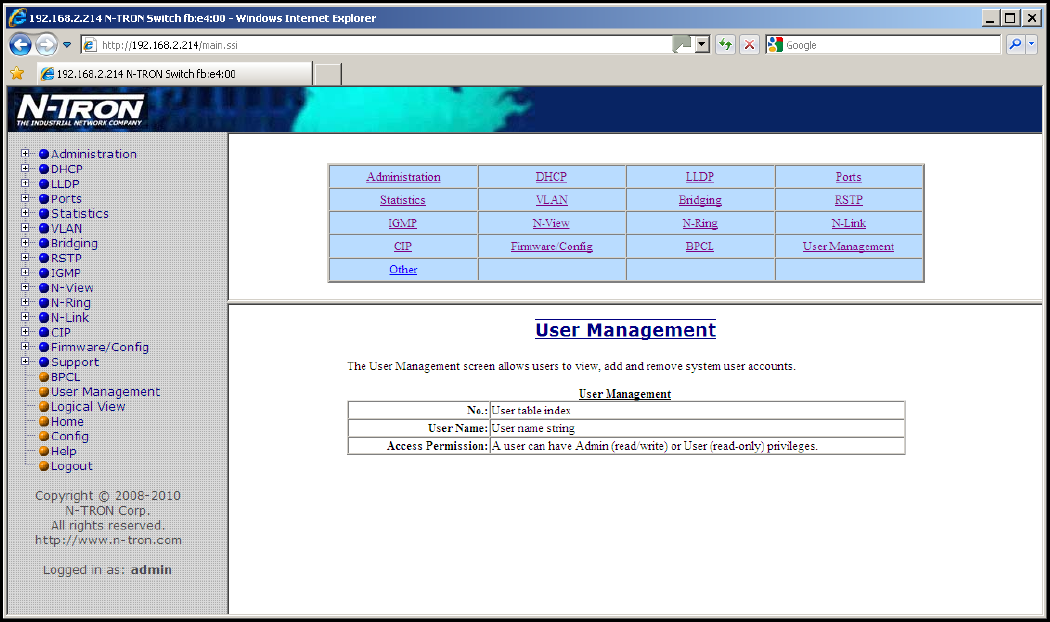Click the IGMP link in the table

click(402, 223)
